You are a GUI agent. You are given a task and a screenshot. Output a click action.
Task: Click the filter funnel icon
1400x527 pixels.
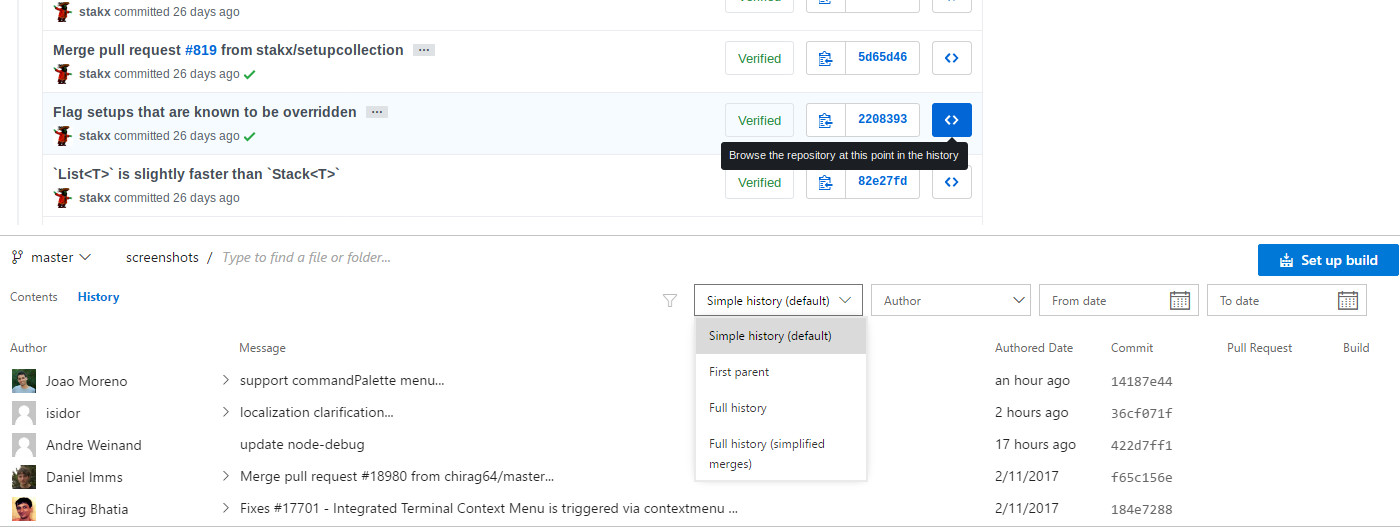point(670,300)
